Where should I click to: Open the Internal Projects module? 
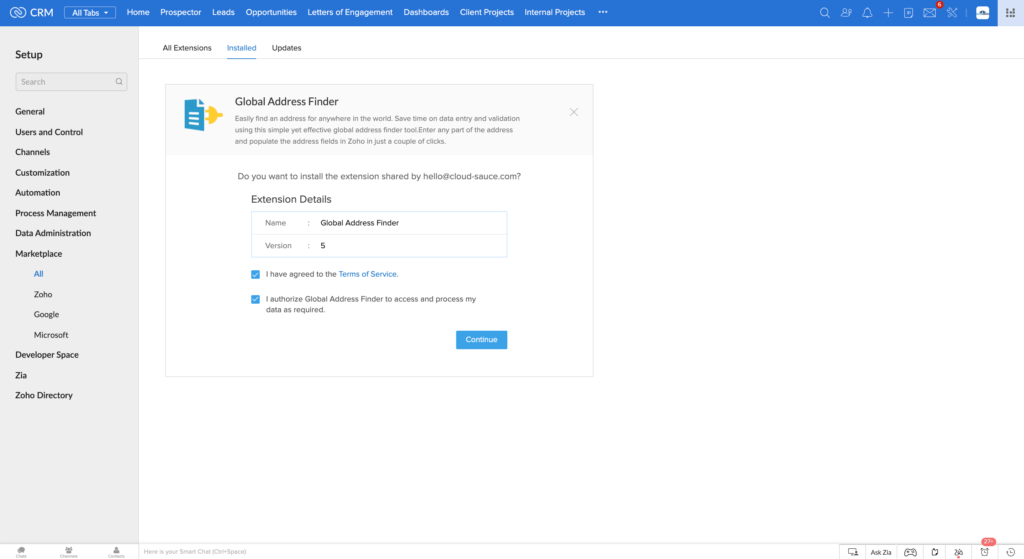coord(554,12)
